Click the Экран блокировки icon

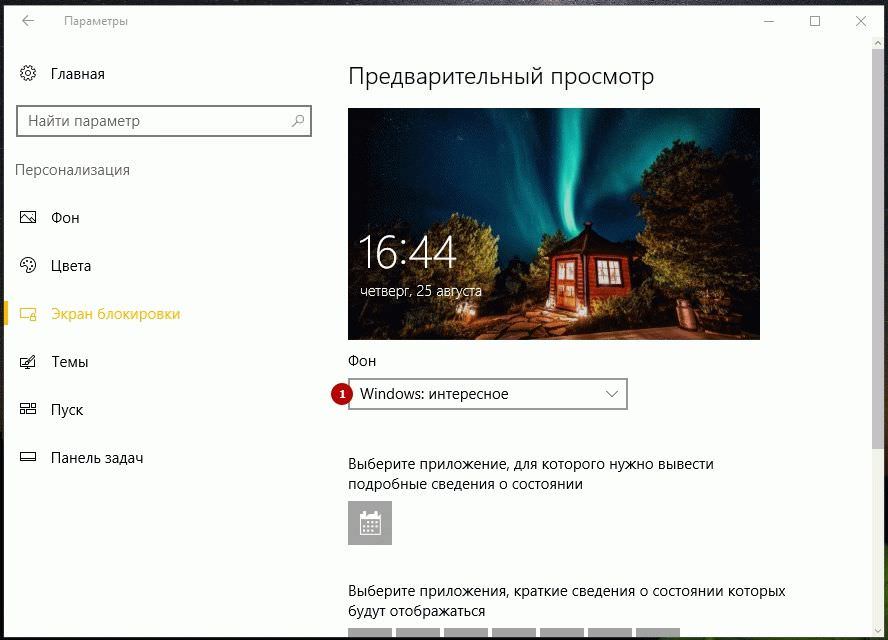28,314
